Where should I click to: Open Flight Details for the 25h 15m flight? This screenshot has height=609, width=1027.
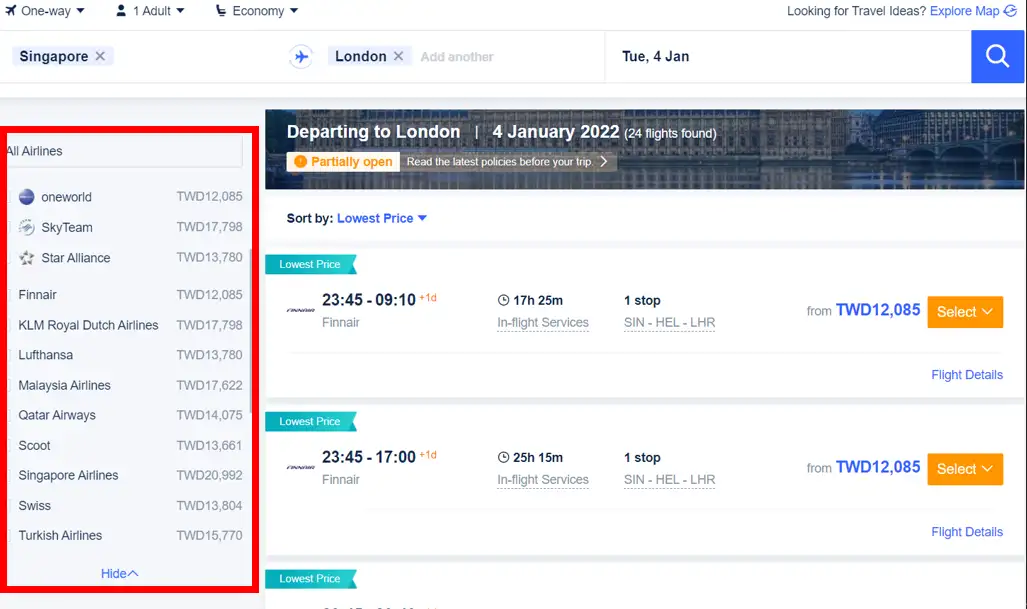click(x=967, y=532)
